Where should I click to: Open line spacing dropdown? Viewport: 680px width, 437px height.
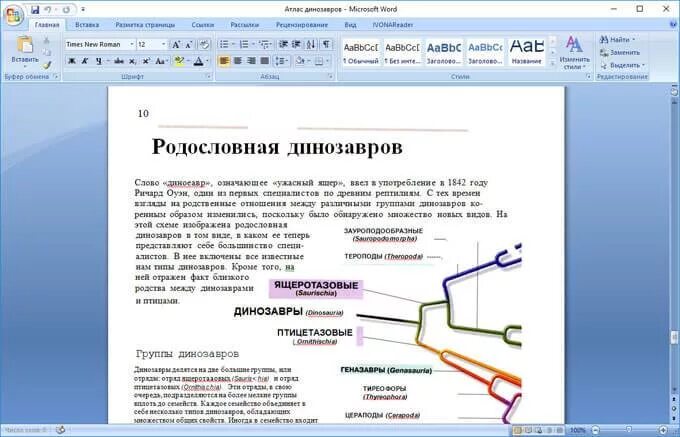point(282,61)
